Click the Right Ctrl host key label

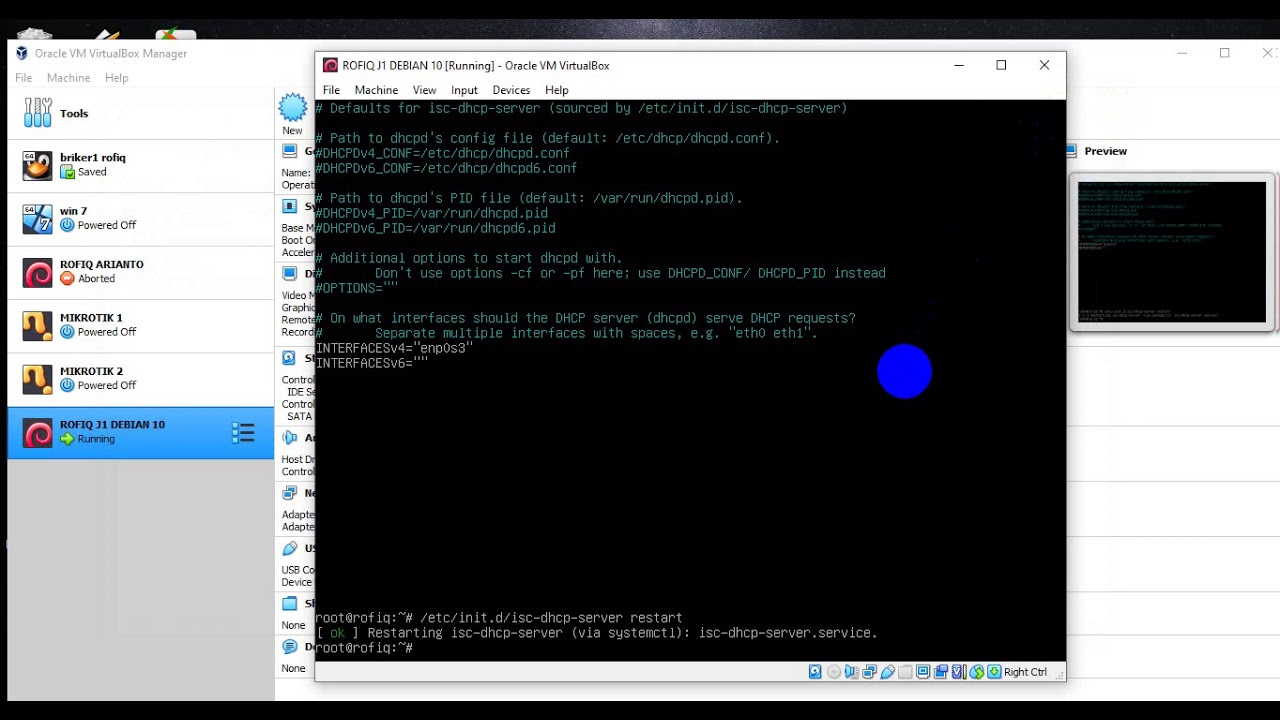[x=1025, y=672]
